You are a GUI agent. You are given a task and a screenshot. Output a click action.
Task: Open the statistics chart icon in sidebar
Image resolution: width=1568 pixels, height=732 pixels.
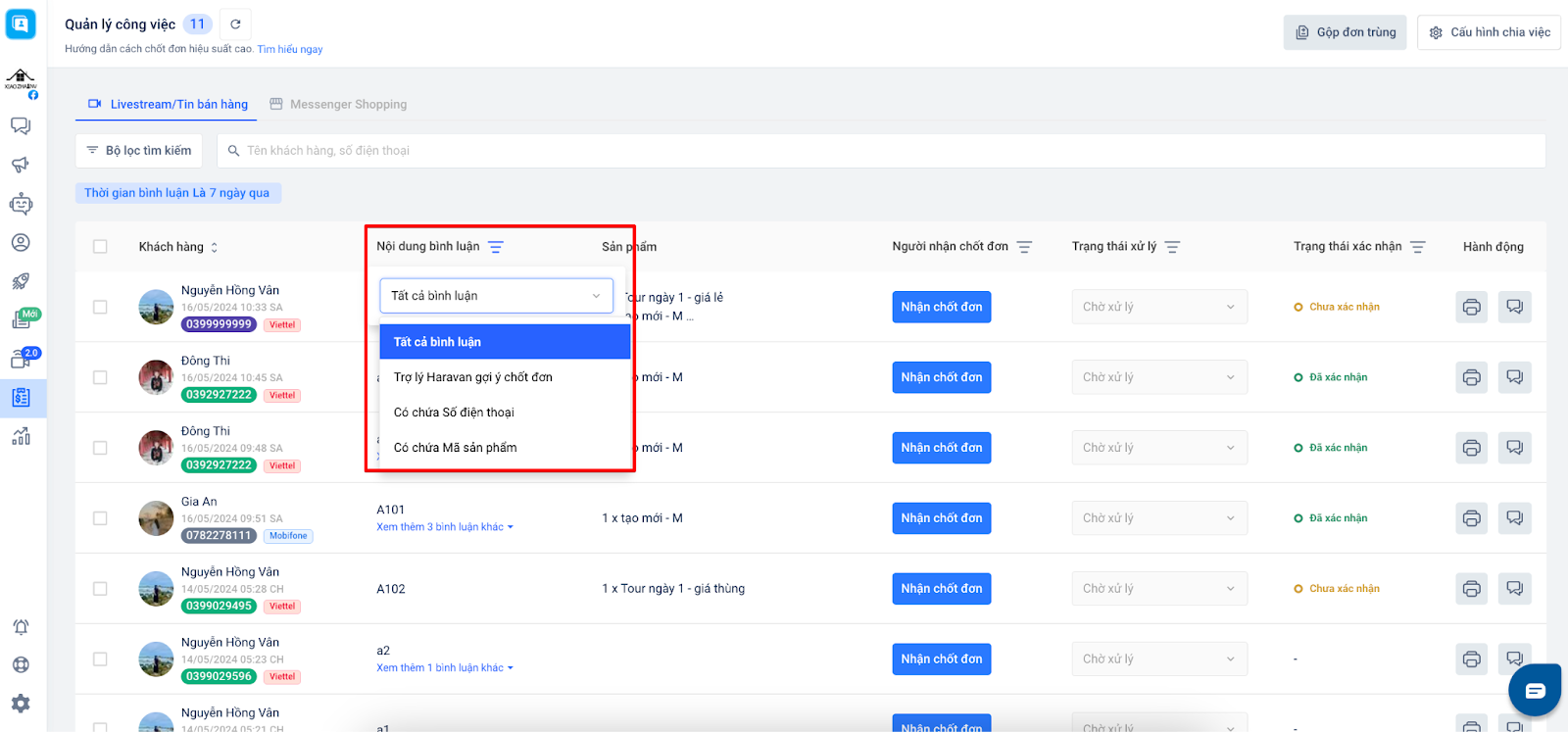(21, 436)
